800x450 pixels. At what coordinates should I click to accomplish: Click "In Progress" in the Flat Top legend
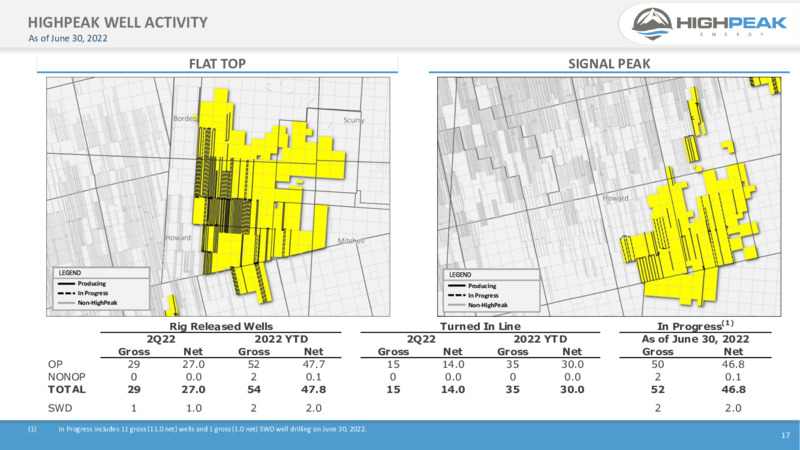[x=93, y=293]
